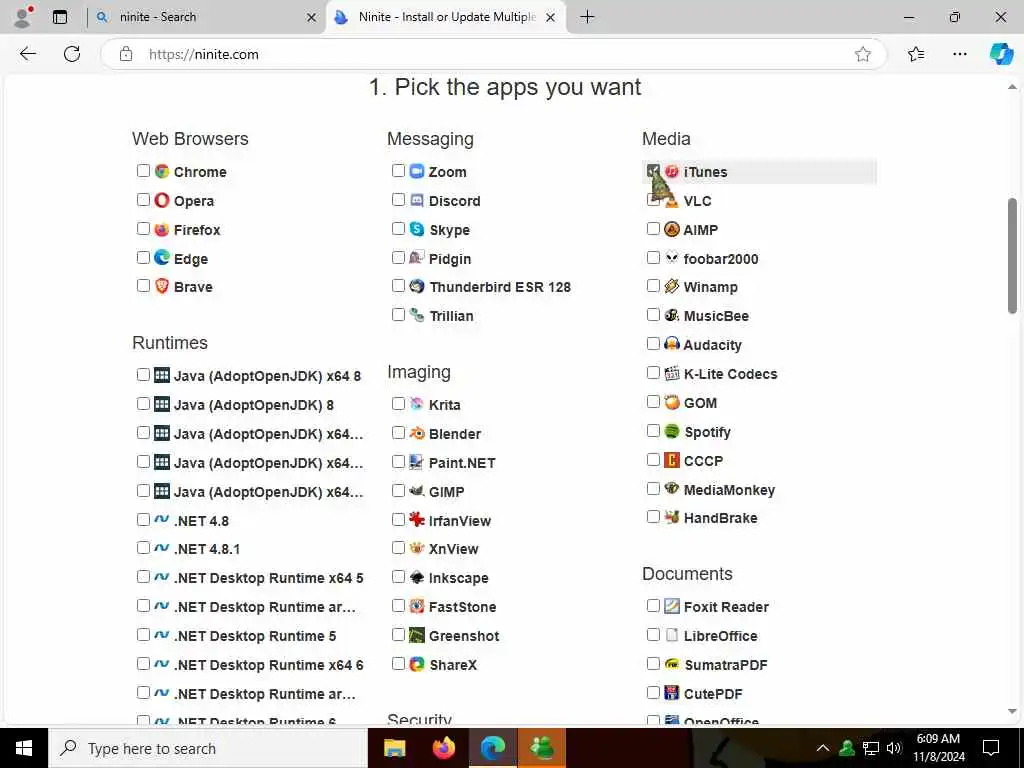The height and width of the screenshot is (768, 1024).
Task: Switch to the ninite - Search tab
Action: 206,17
